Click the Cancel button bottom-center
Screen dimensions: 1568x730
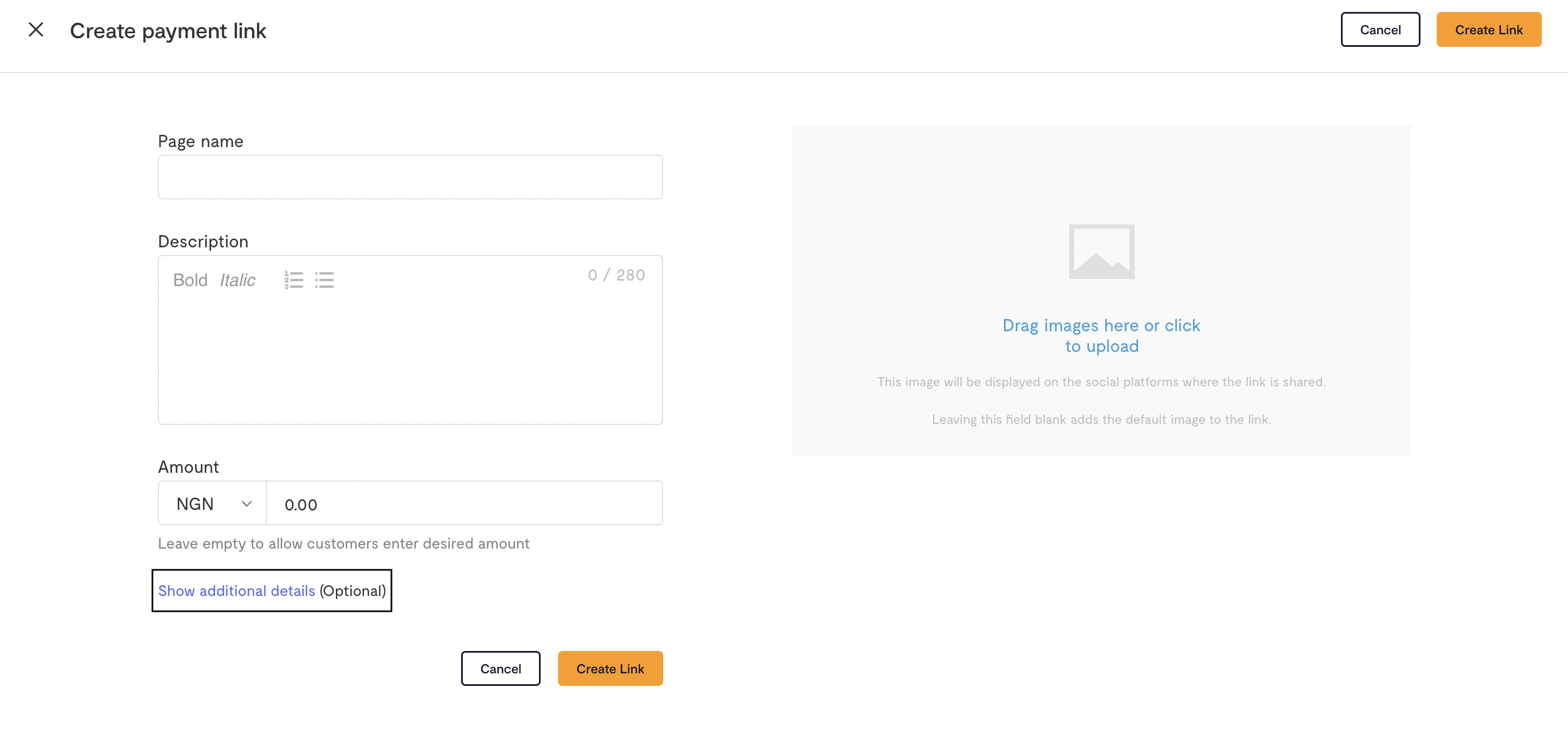500,668
